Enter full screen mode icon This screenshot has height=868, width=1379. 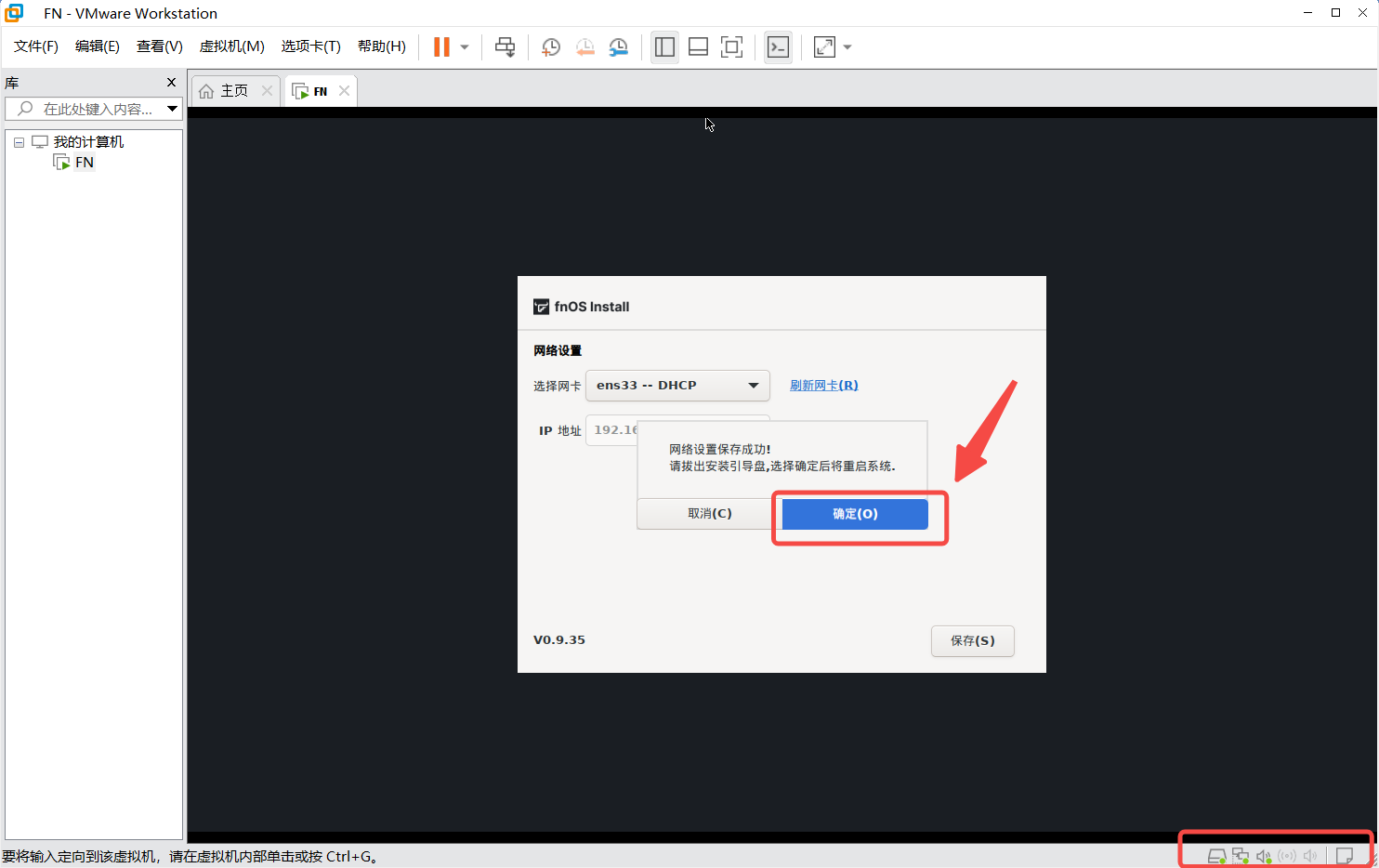(731, 47)
